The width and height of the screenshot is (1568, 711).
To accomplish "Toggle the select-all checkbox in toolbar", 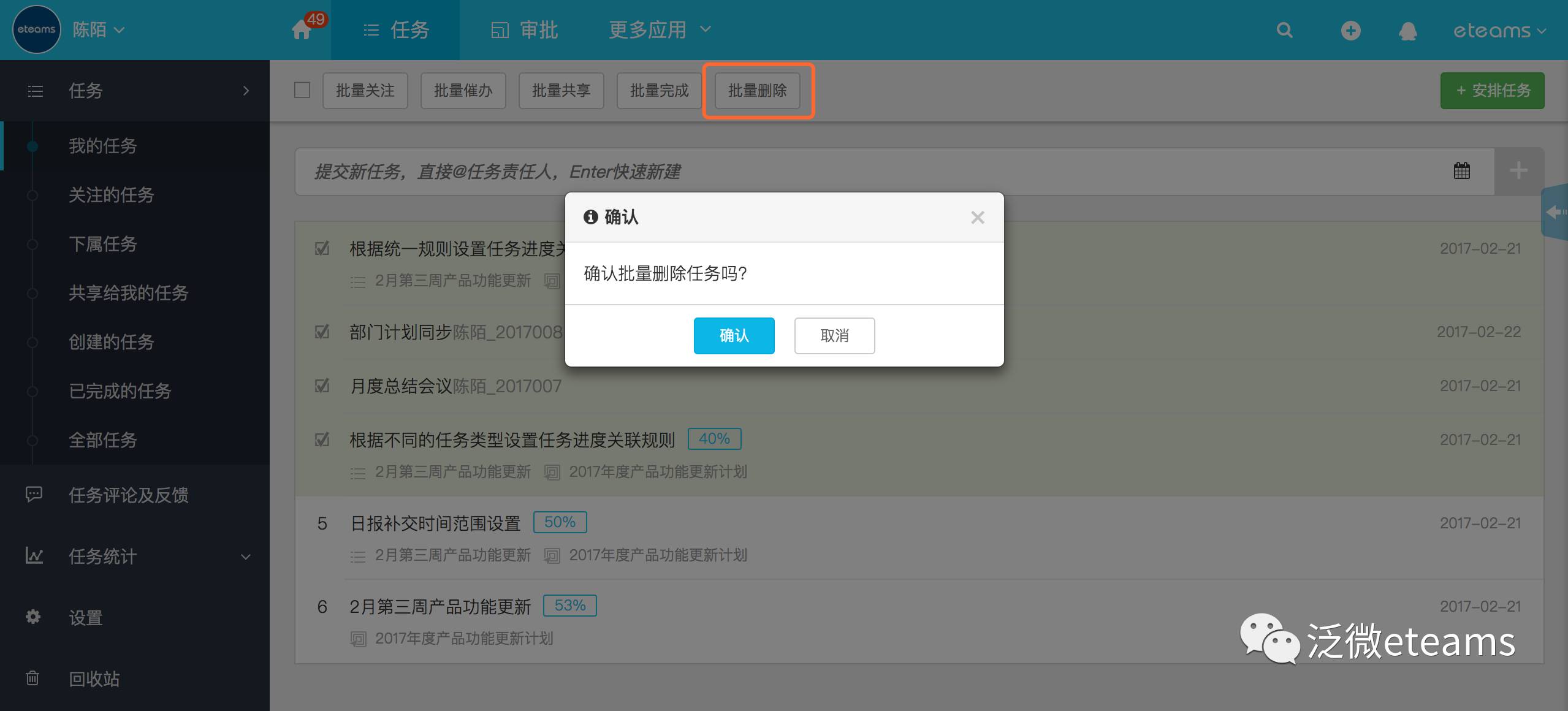I will pyautogui.click(x=302, y=90).
